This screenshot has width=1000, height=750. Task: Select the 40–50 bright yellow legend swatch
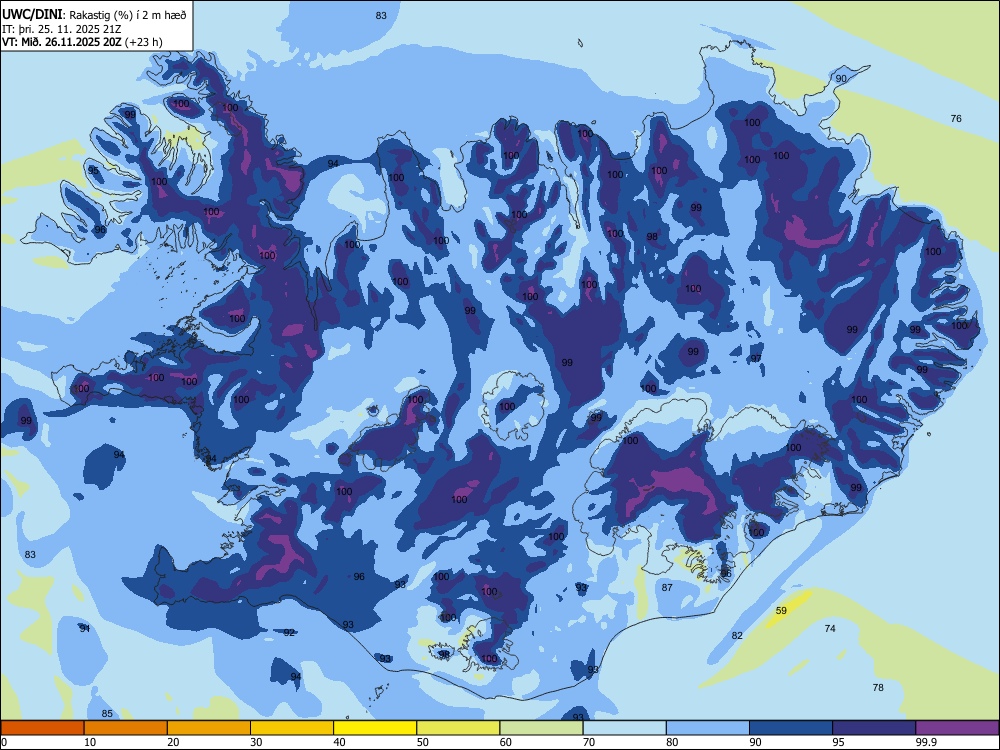(x=375, y=728)
